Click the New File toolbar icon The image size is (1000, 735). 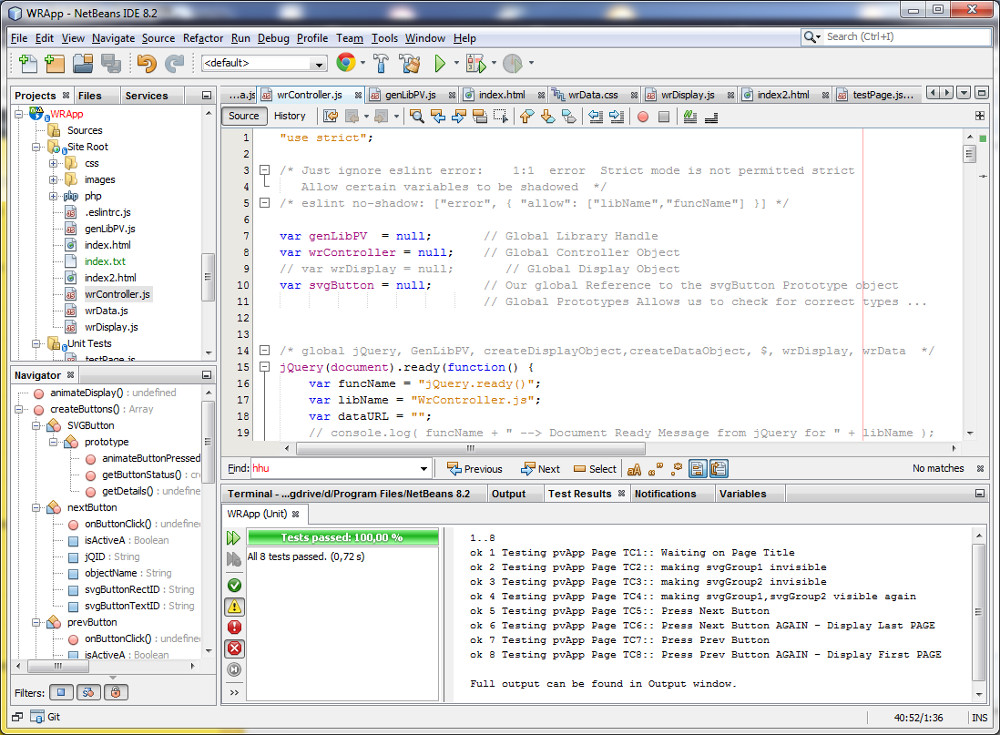(x=27, y=63)
